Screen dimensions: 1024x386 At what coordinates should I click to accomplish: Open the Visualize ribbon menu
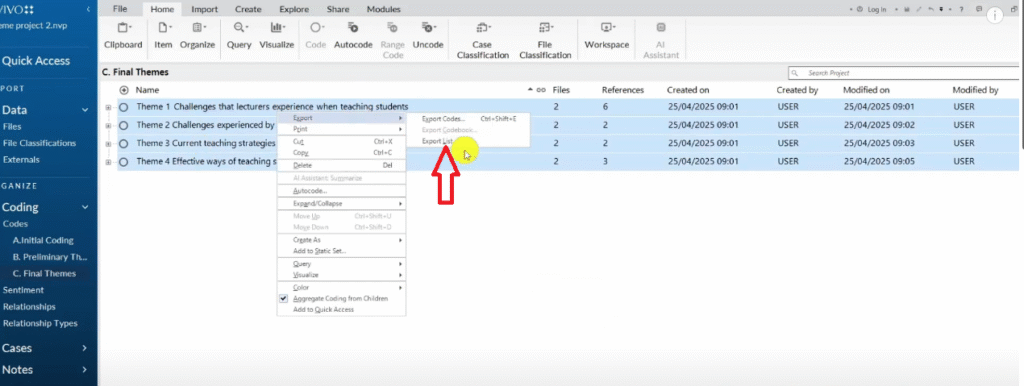pyautogui.click(x=277, y=36)
